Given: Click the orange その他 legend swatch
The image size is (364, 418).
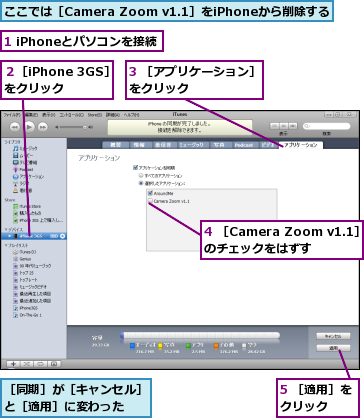Looking at the screenshot, I should (x=216, y=345).
